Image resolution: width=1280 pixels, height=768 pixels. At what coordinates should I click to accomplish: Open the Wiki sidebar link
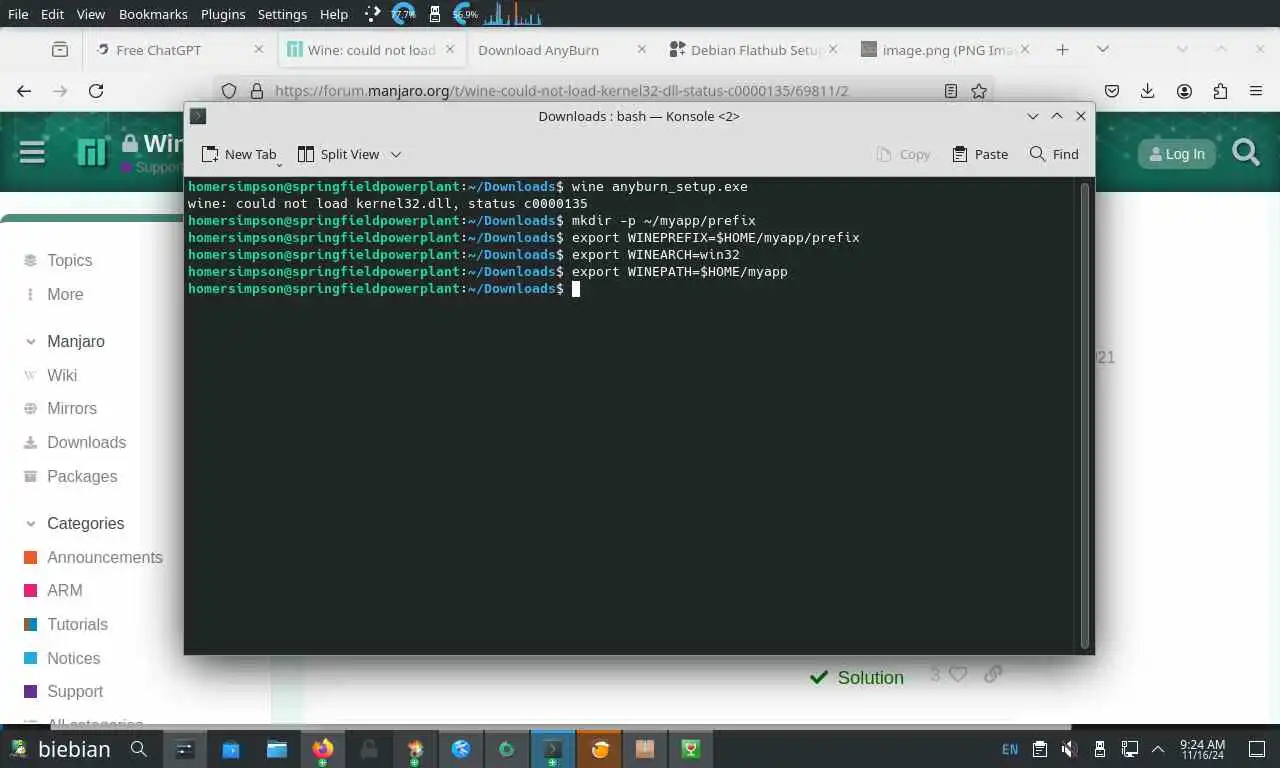(62, 375)
